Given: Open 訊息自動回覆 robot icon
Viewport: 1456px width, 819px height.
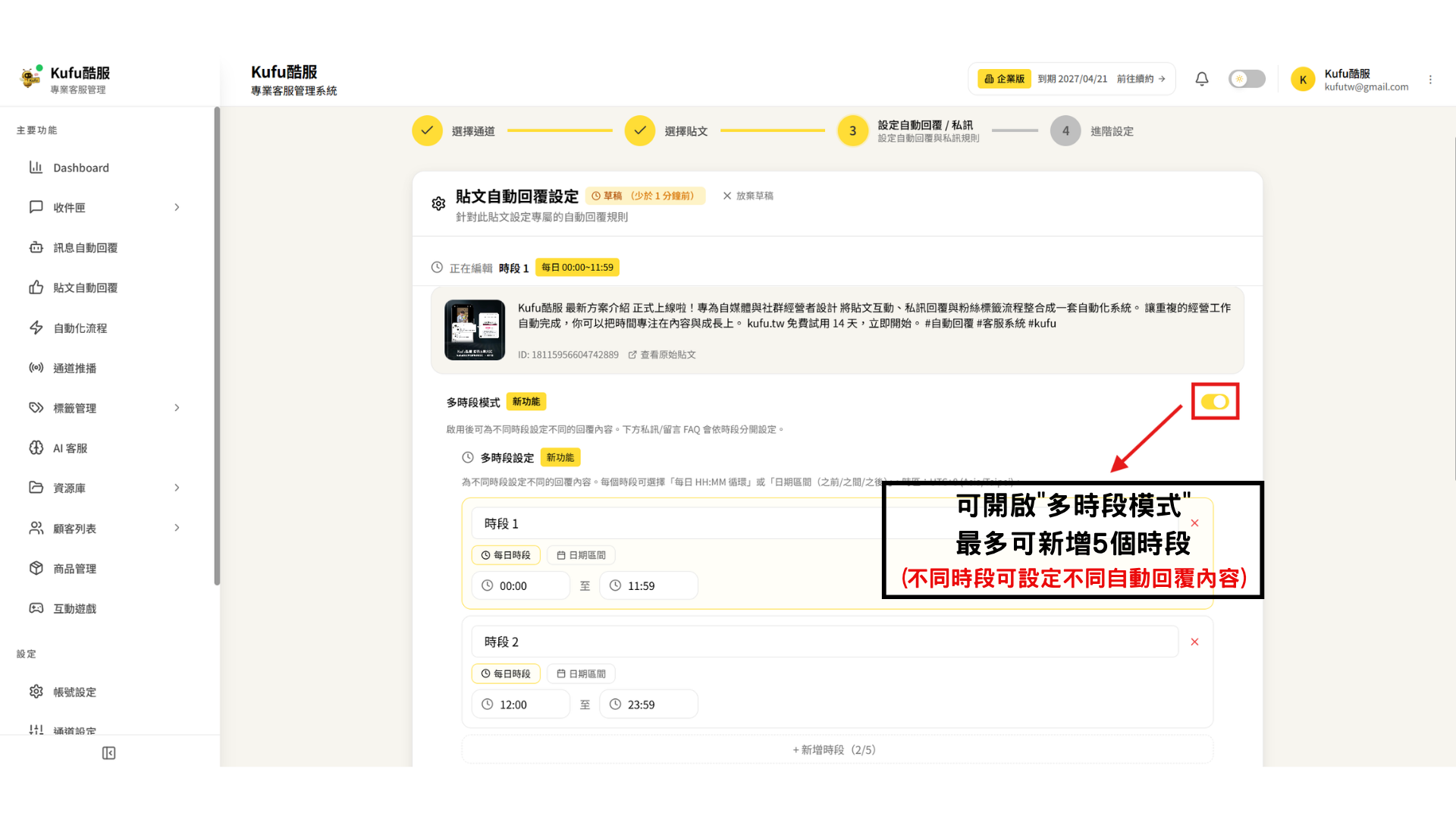Looking at the screenshot, I should (36, 247).
